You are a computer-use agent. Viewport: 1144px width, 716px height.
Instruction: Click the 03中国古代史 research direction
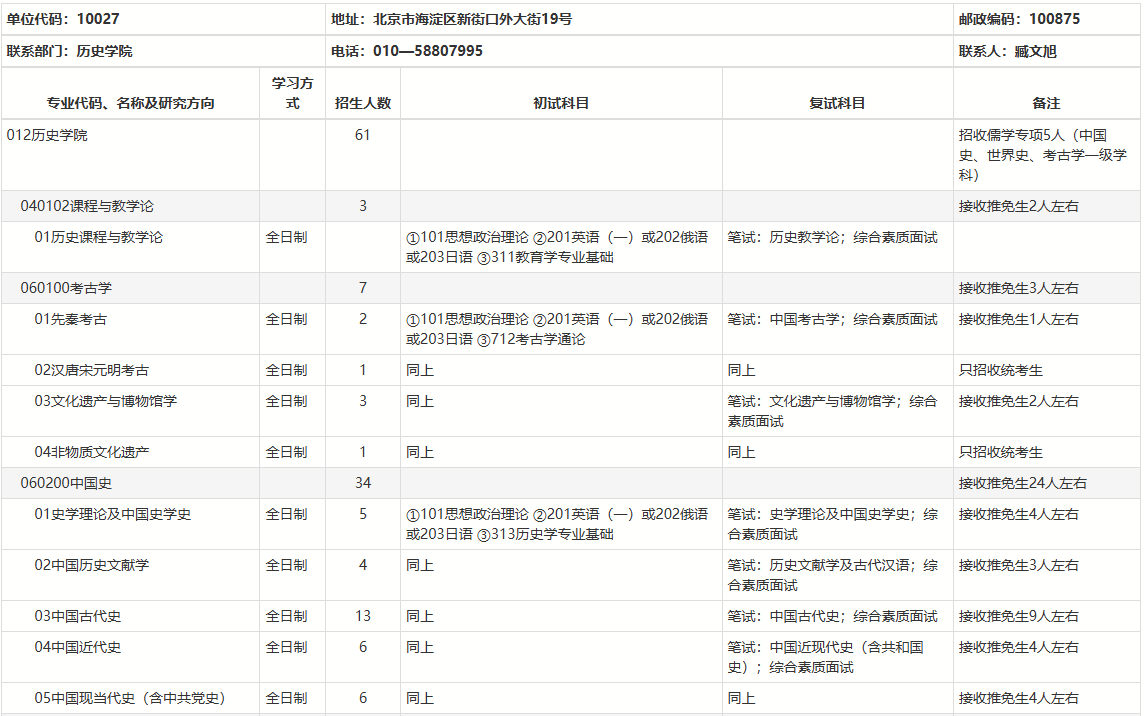[78, 616]
